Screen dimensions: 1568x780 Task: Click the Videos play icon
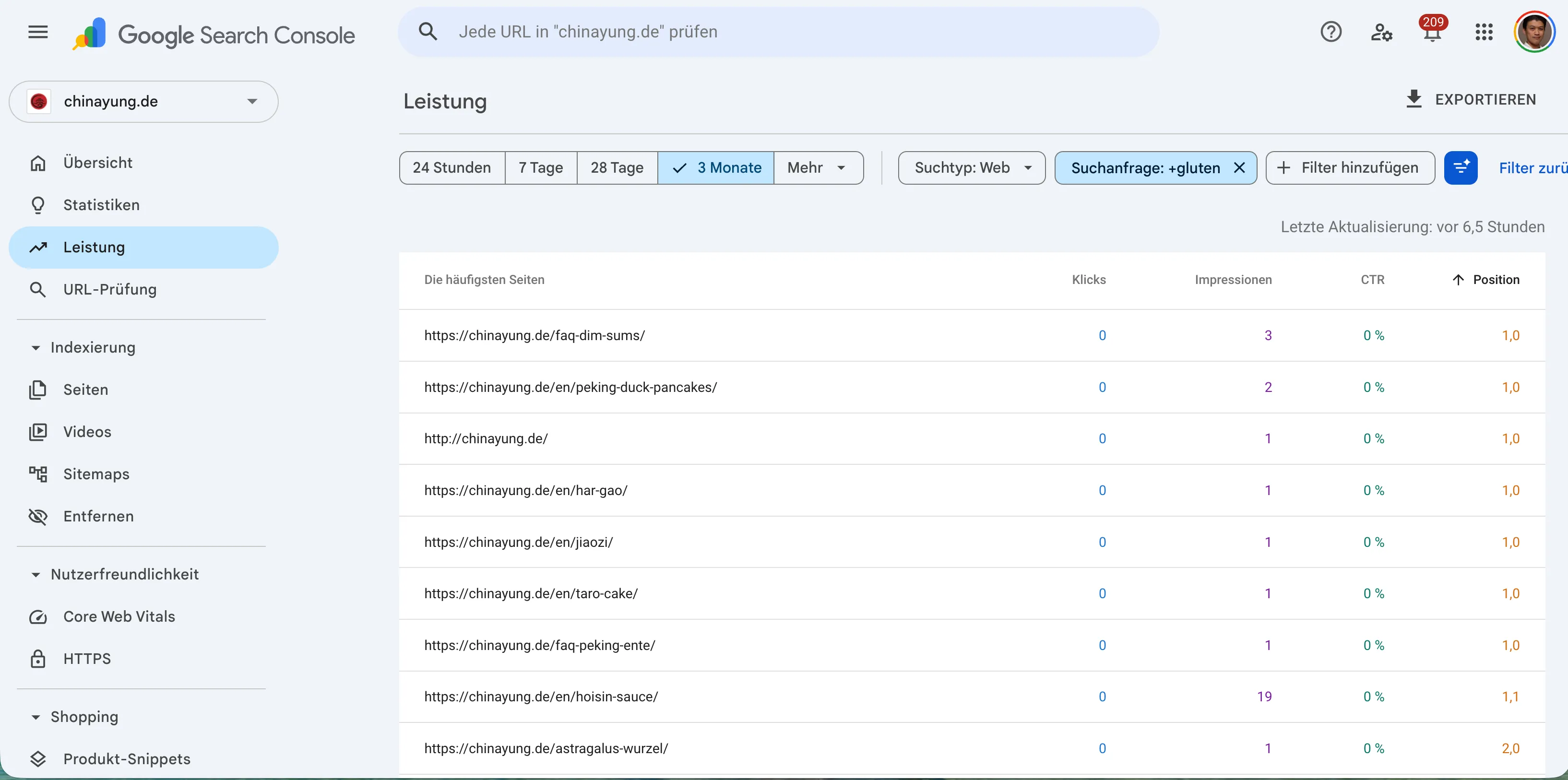coord(38,432)
